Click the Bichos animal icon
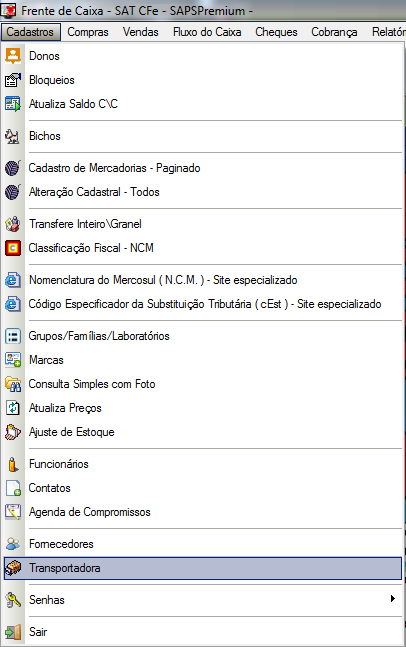This screenshot has width=406, height=647. [13, 136]
